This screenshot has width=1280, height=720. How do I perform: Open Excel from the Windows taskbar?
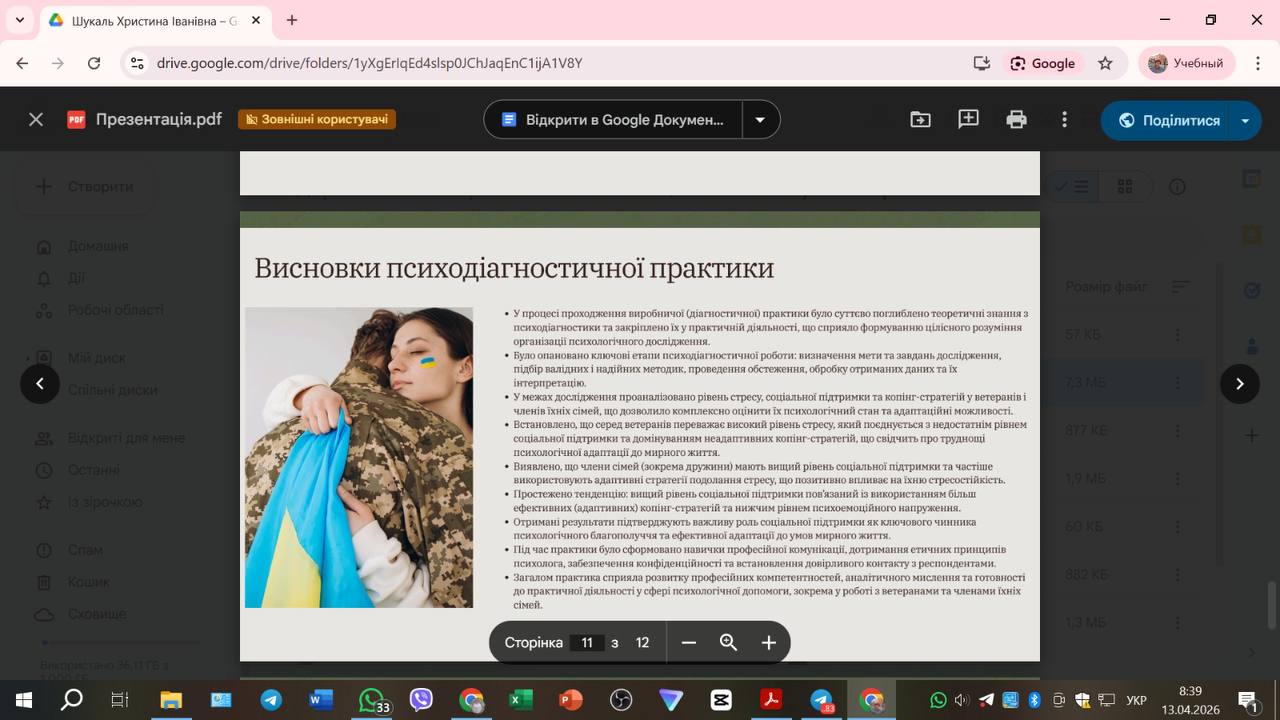tap(521, 700)
